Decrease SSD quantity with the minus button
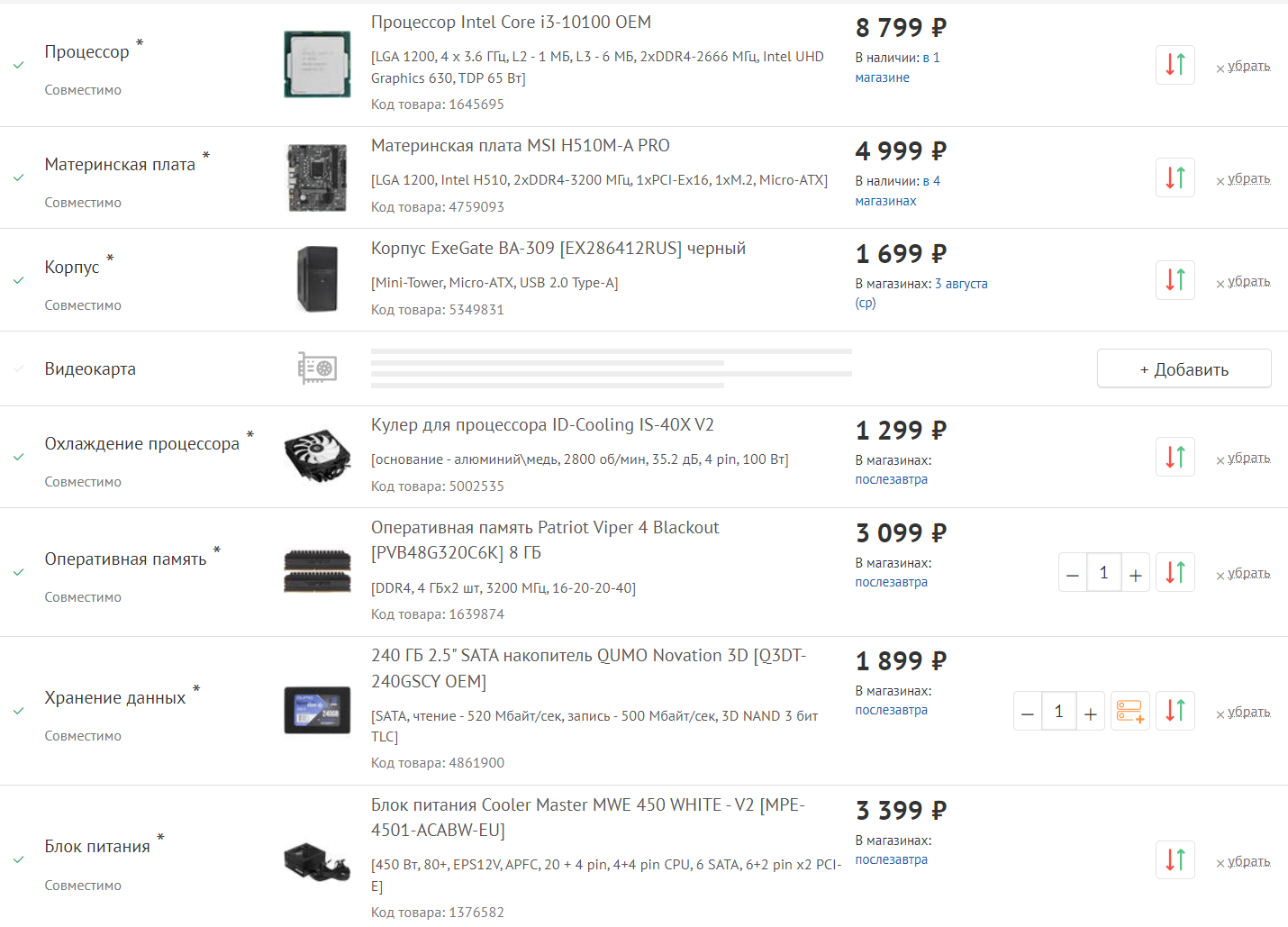Viewport: 1288px width, 927px height. click(x=1027, y=712)
